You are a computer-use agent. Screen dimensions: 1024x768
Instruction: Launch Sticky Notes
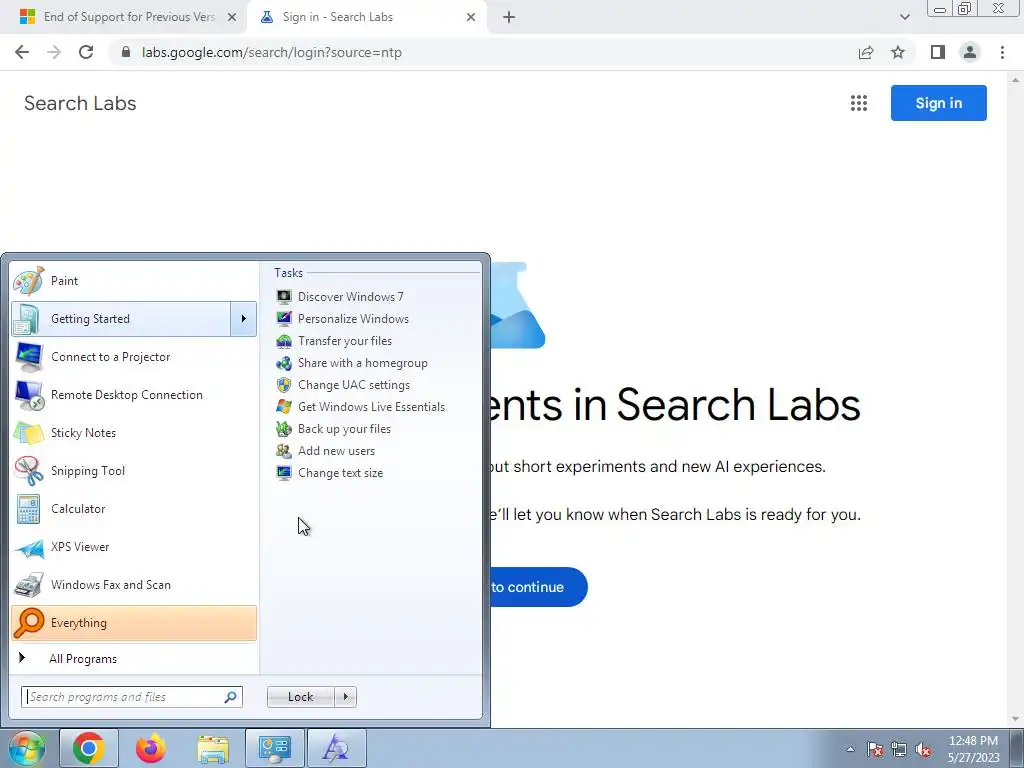pyautogui.click(x=134, y=433)
